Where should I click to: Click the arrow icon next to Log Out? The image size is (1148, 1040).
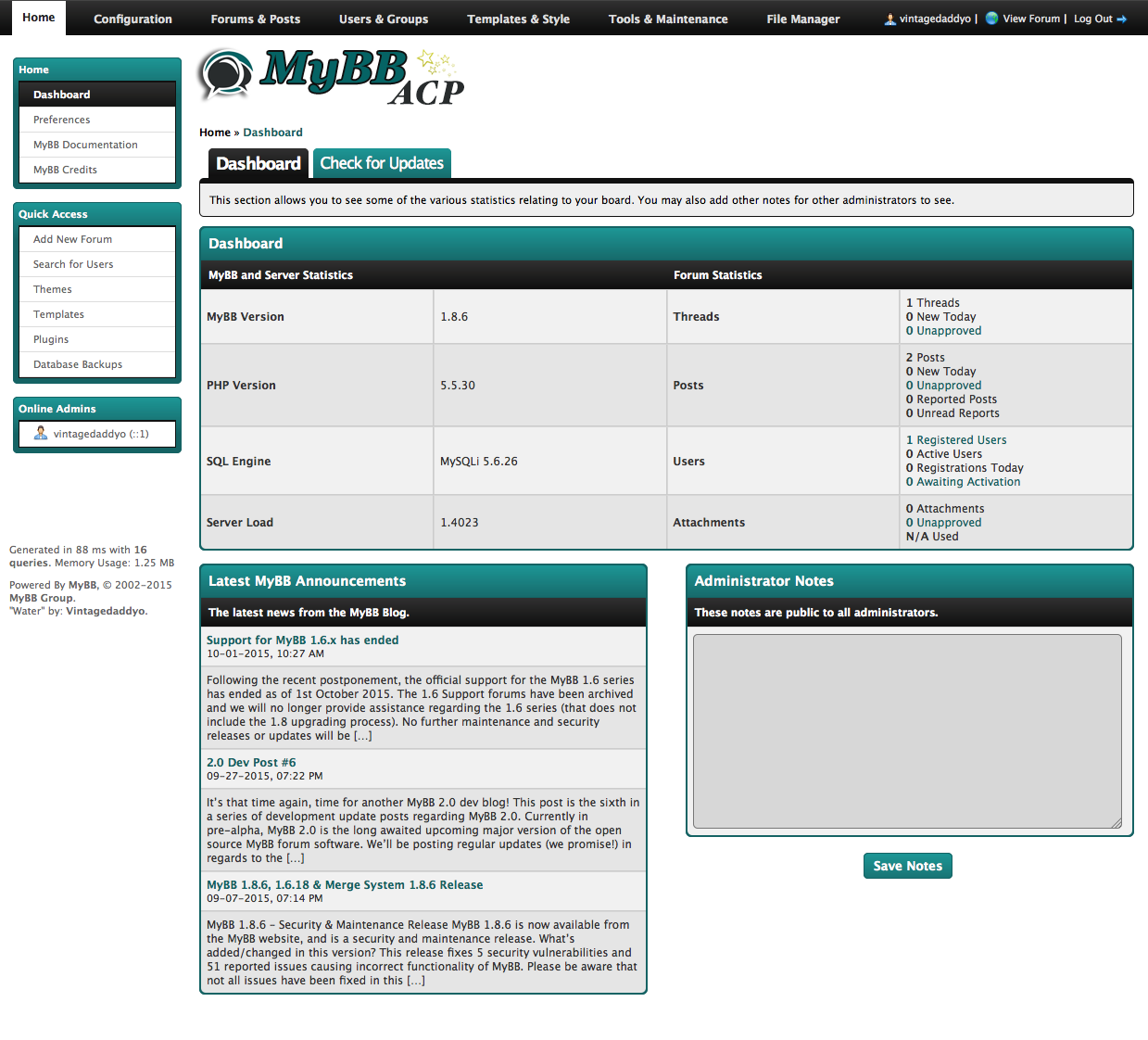[1122, 19]
